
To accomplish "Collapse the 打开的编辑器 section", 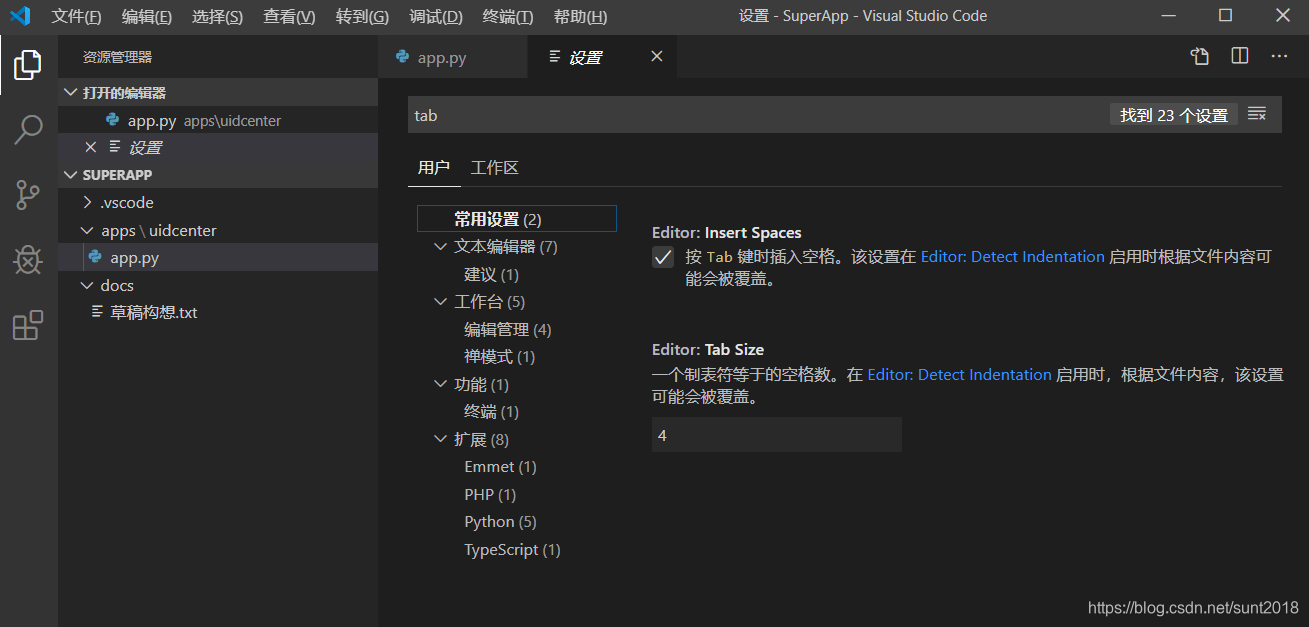I will click(x=70, y=92).
